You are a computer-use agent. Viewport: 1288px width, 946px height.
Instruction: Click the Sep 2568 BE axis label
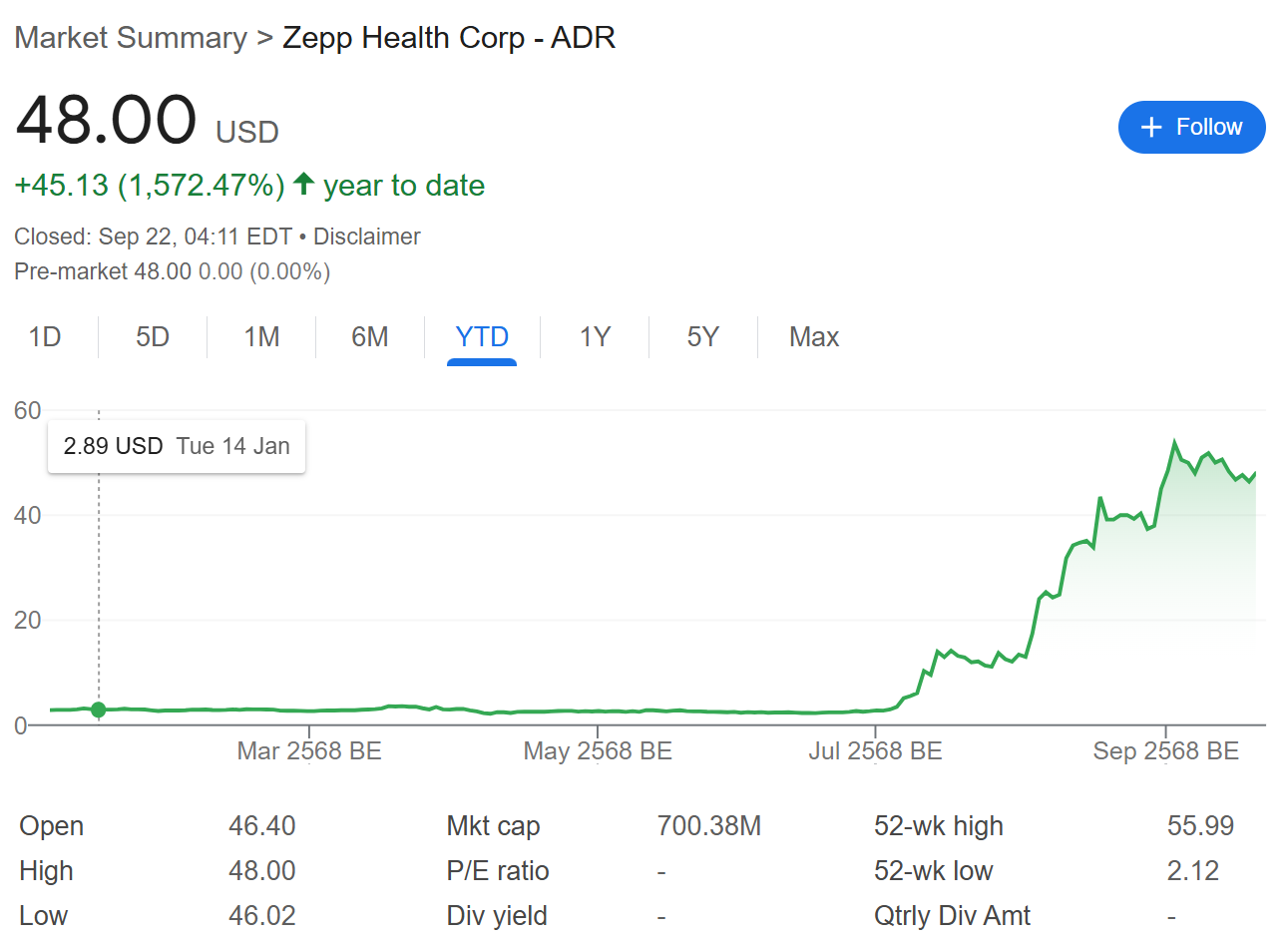click(x=1165, y=751)
